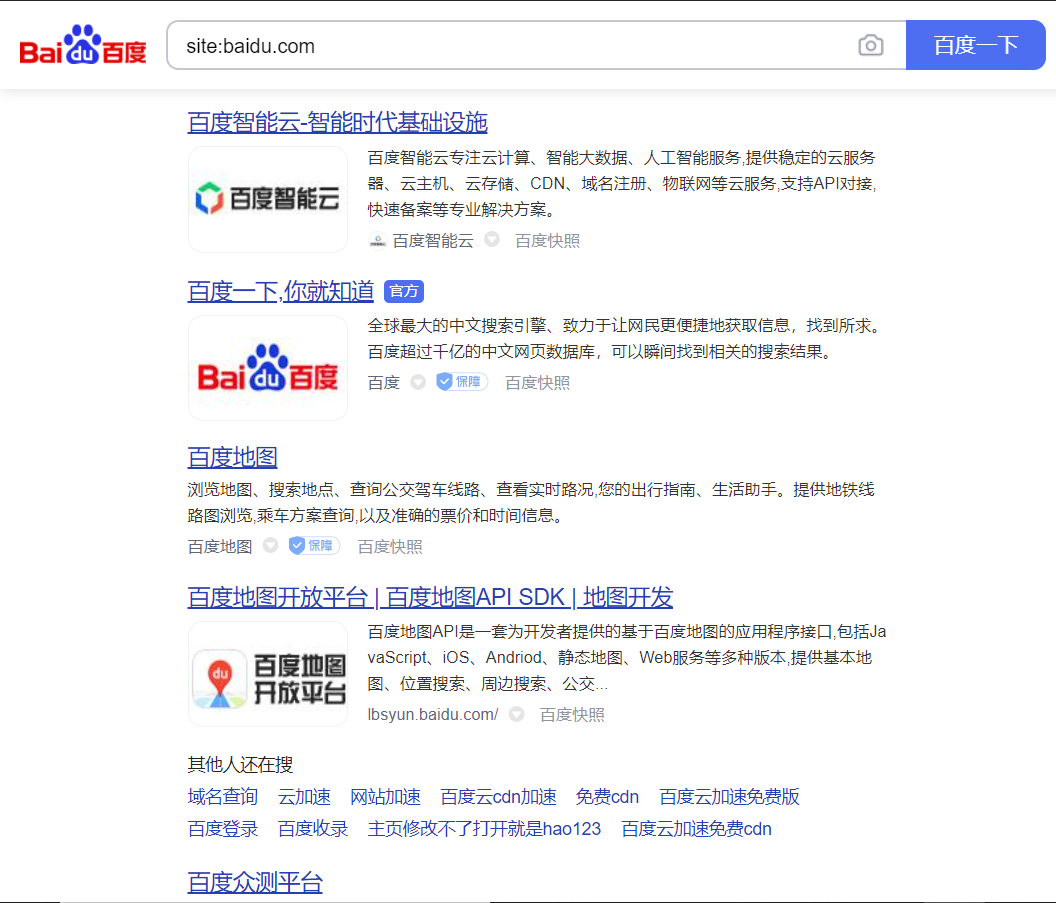Click the 全球最大的中文搜索引擎 description text
This screenshot has height=903, width=1056.
(624, 339)
